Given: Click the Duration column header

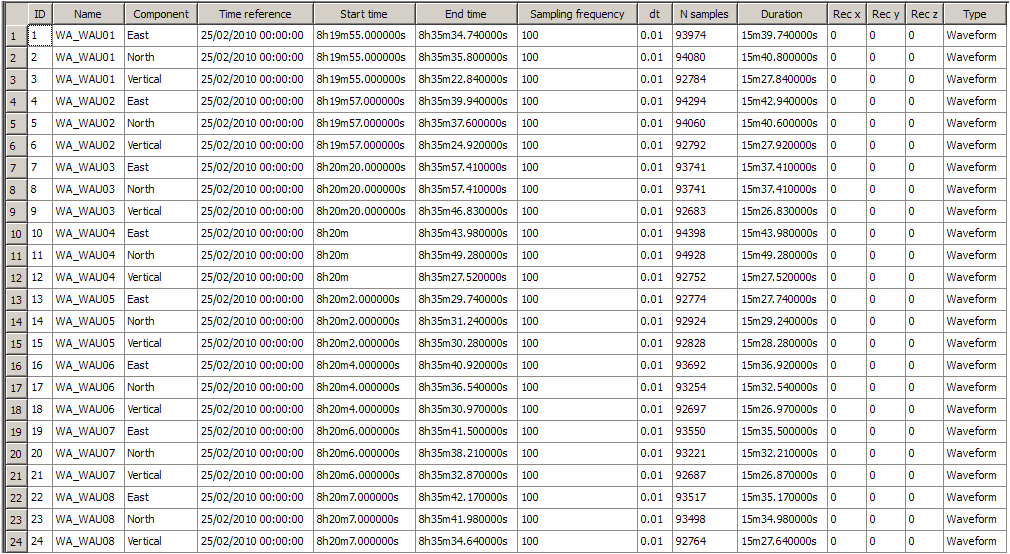Looking at the screenshot, I should [782, 14].
